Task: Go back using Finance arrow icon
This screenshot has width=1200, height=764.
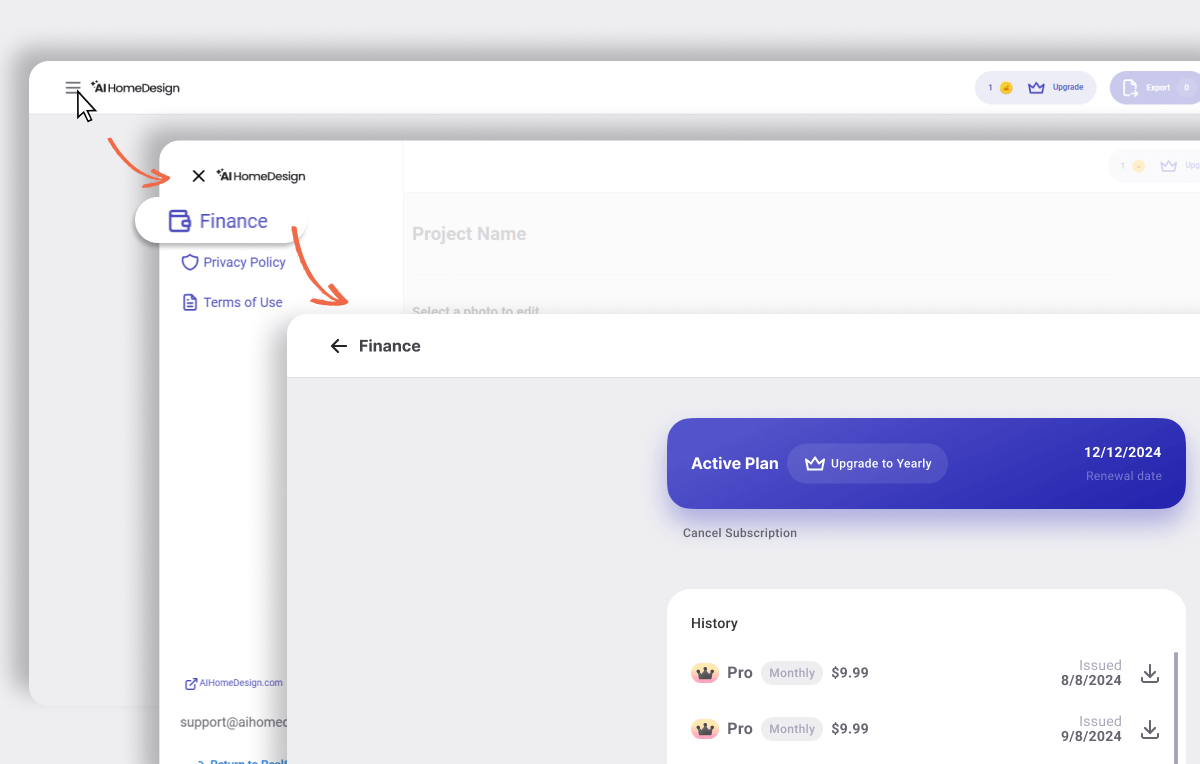Action: (338, 346)
